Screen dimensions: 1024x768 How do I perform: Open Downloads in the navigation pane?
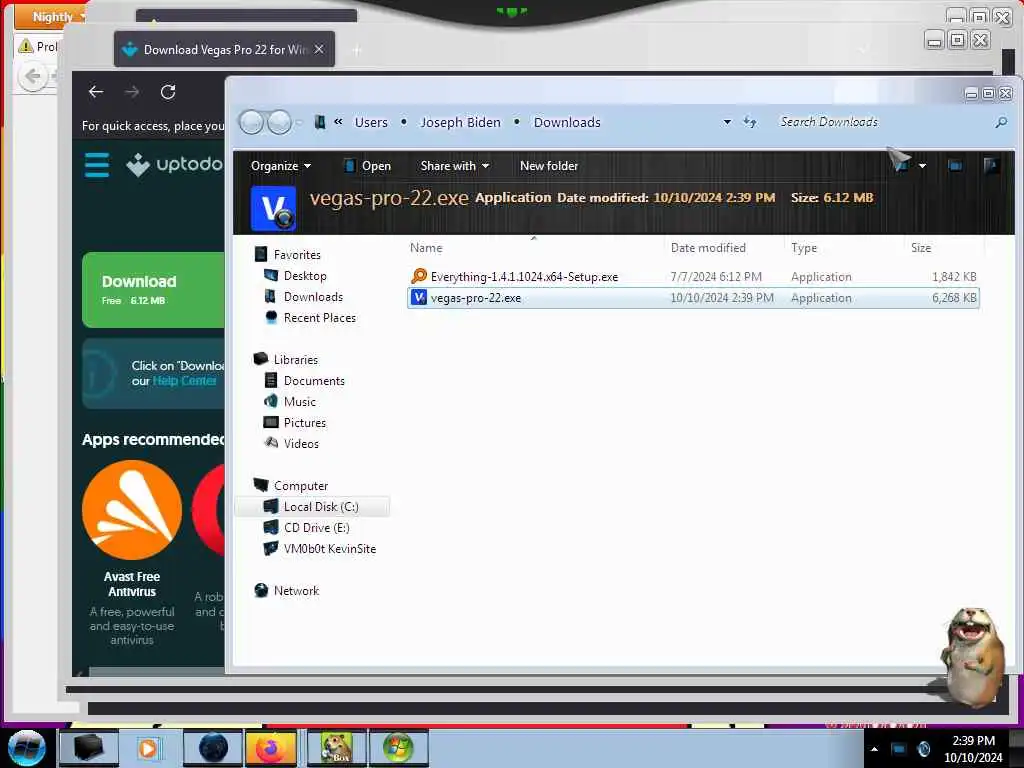point(313,296)
